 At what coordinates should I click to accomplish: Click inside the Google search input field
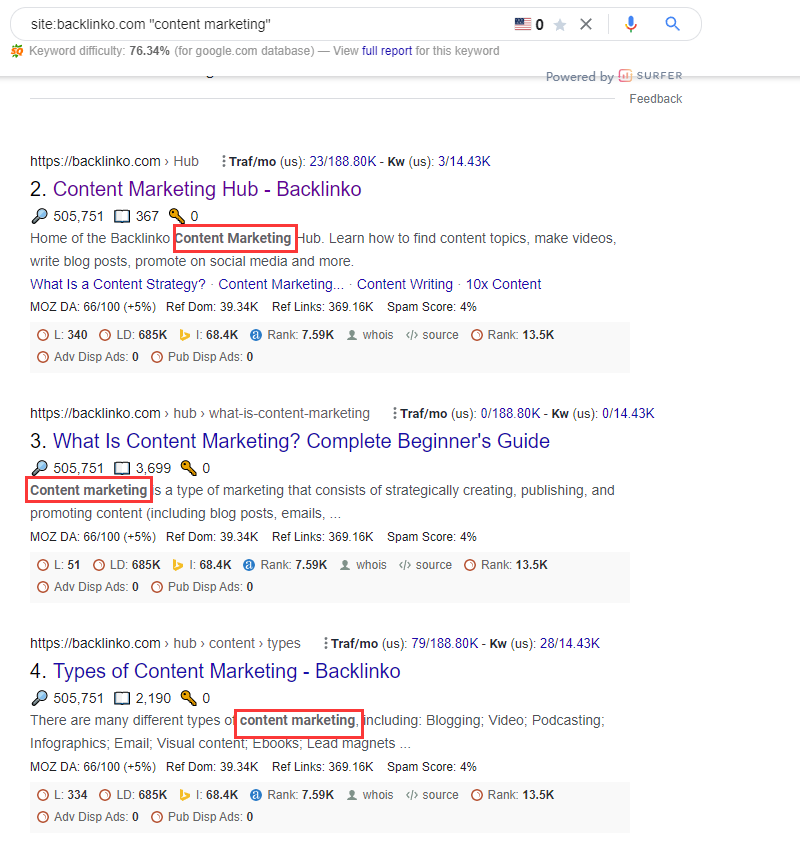click(250, 24)
